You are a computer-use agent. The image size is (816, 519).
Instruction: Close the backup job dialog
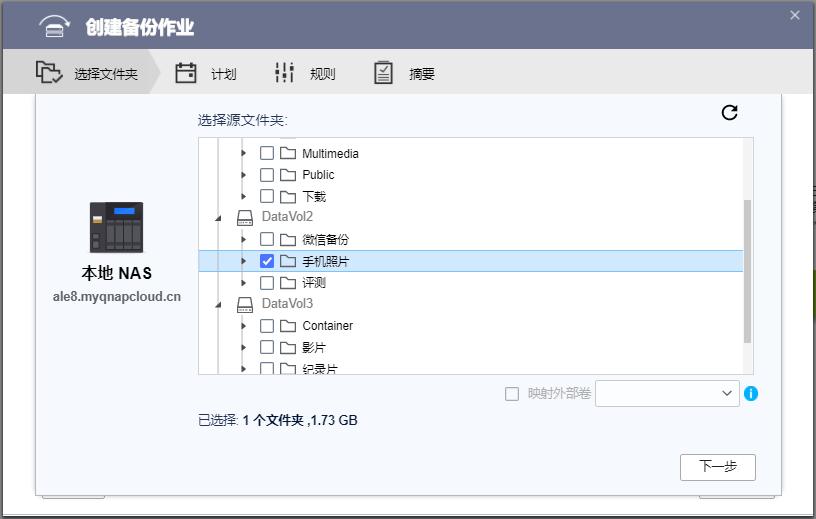(795, 15)
